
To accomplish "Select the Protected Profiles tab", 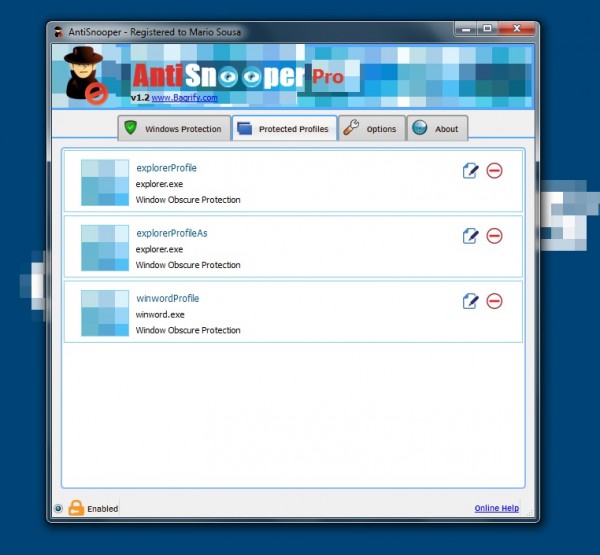I will click(x=284, y=129).
